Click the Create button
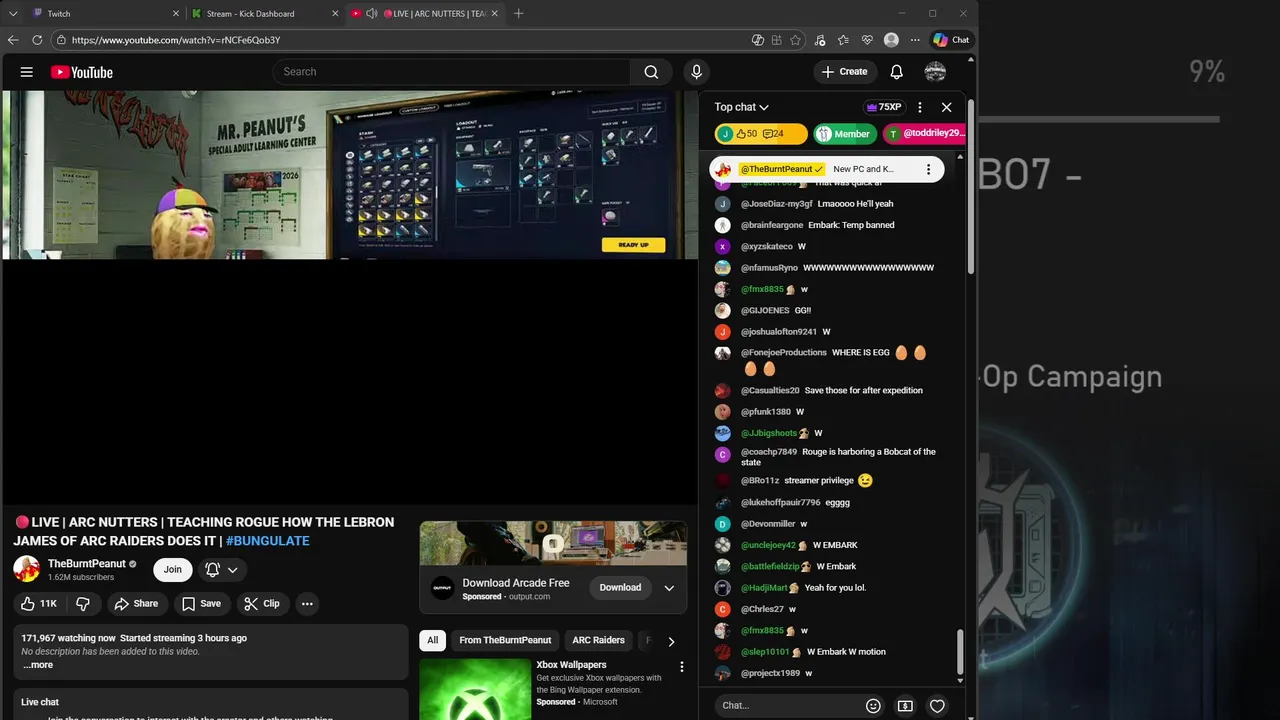This screenshot has width=1280, height=720. coord(845,72)
